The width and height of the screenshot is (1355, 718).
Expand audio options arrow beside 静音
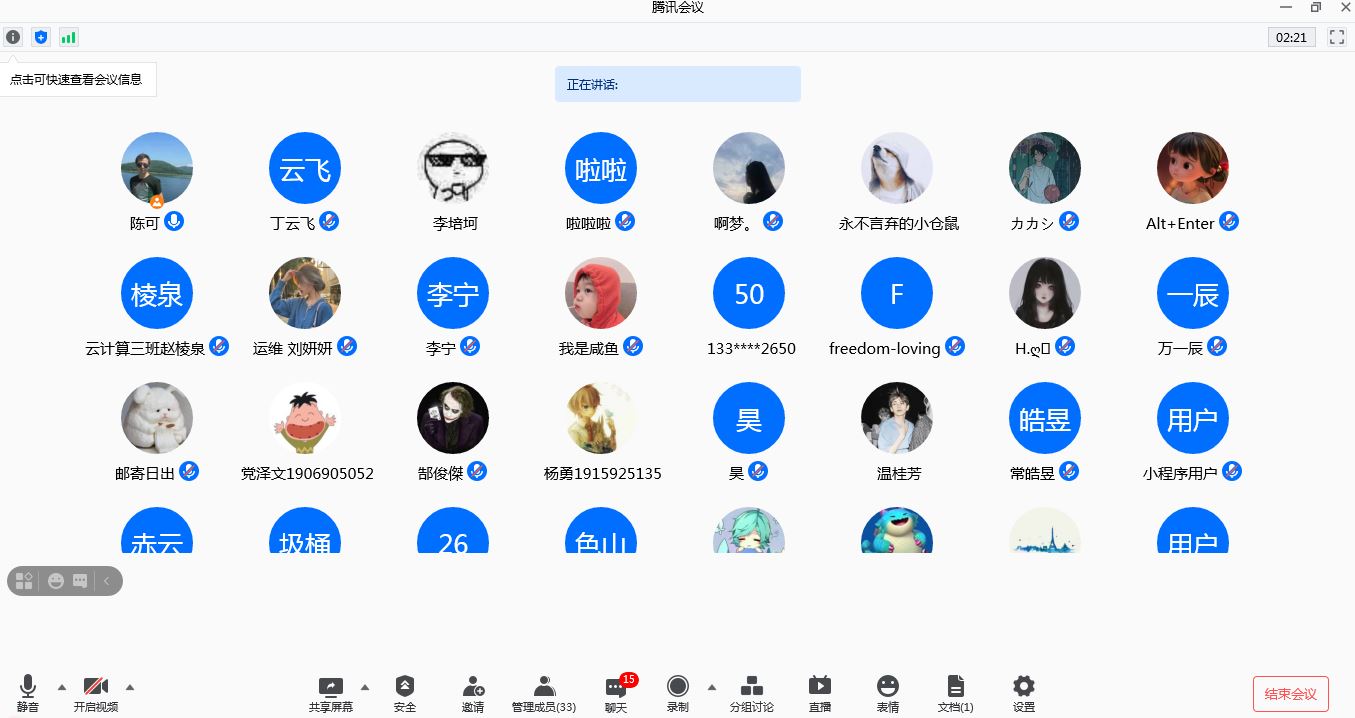pos(62,687)
